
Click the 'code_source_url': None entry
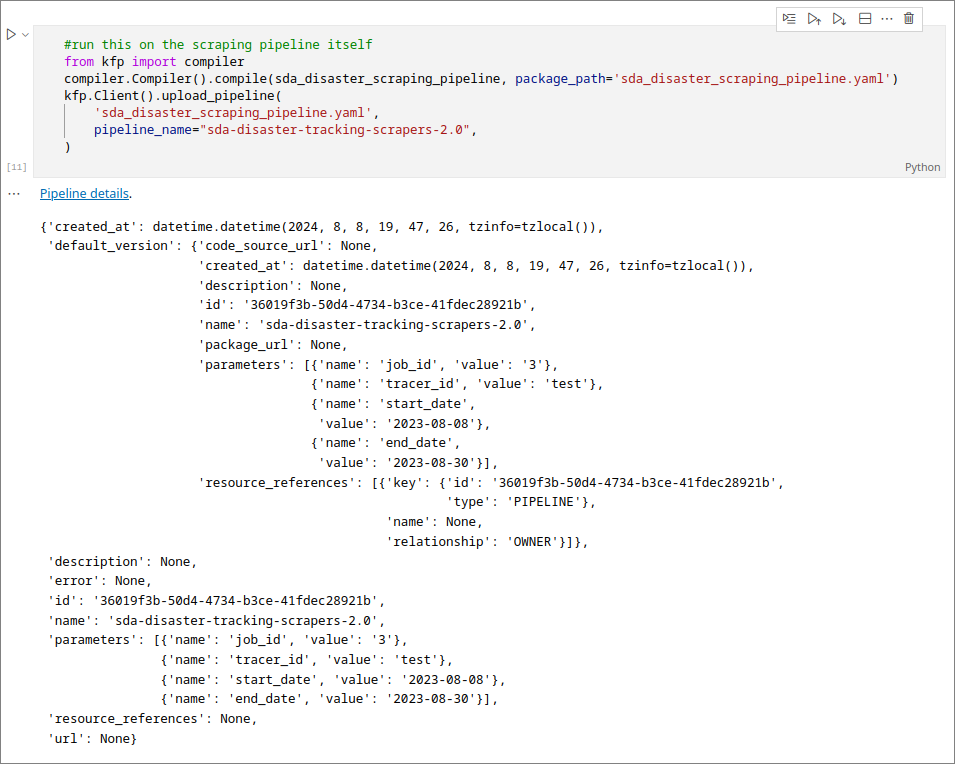click(x=287, y=246)
